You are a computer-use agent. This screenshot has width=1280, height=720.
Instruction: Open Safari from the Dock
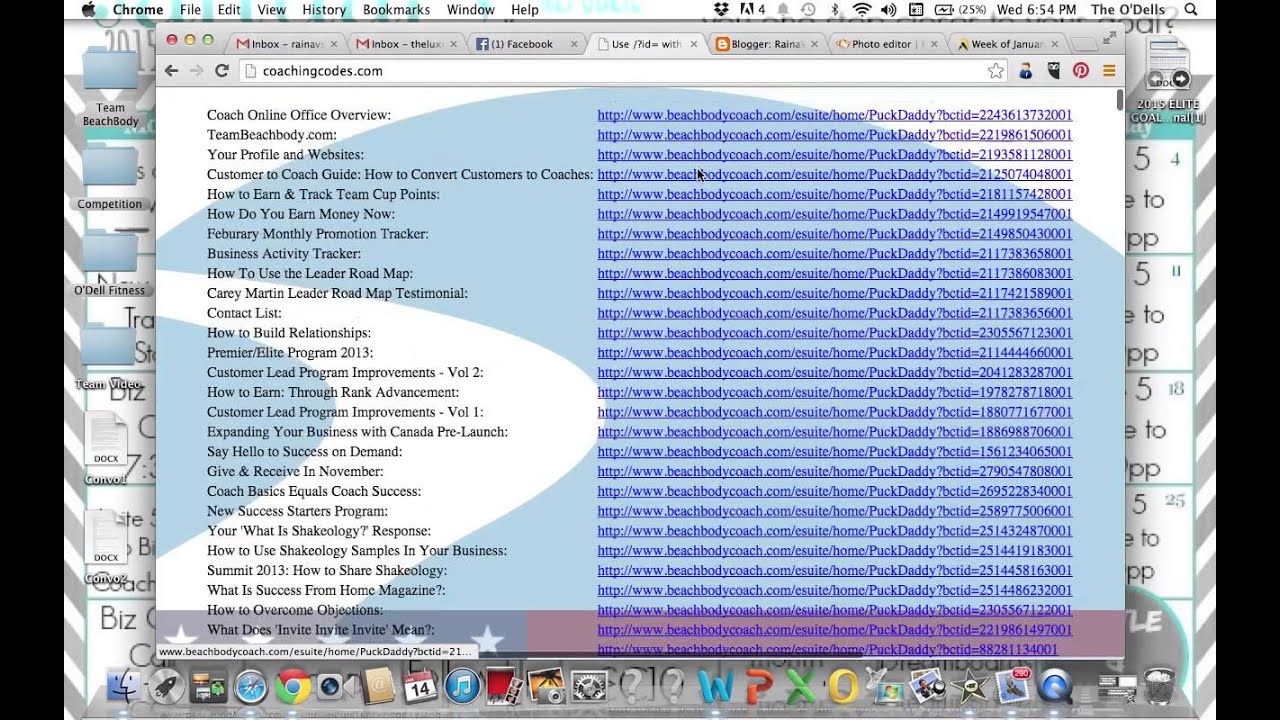[250, 686]
